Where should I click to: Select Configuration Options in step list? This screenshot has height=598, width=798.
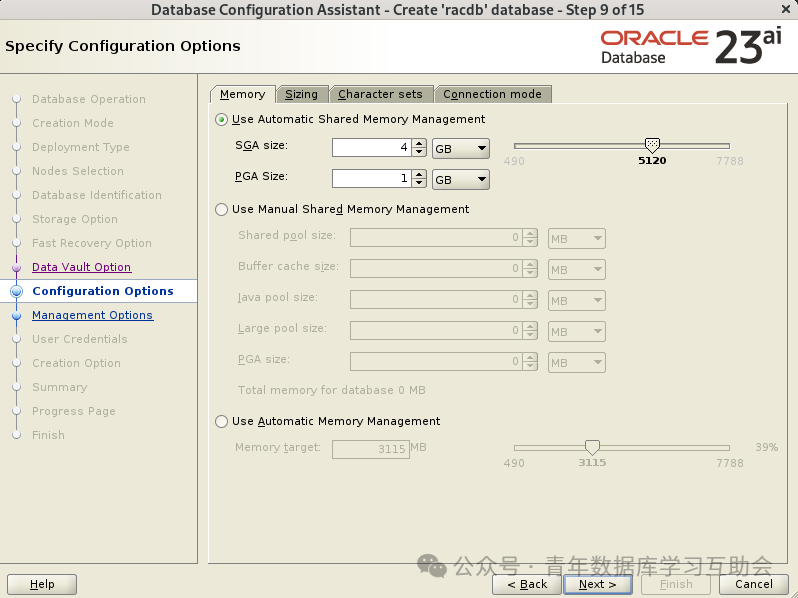coord(103,291)
